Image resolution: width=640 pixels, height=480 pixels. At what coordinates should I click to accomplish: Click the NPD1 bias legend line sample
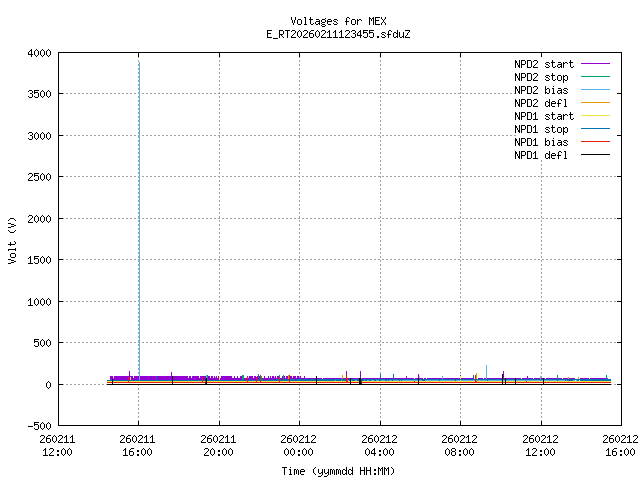(x=594, y=142)
